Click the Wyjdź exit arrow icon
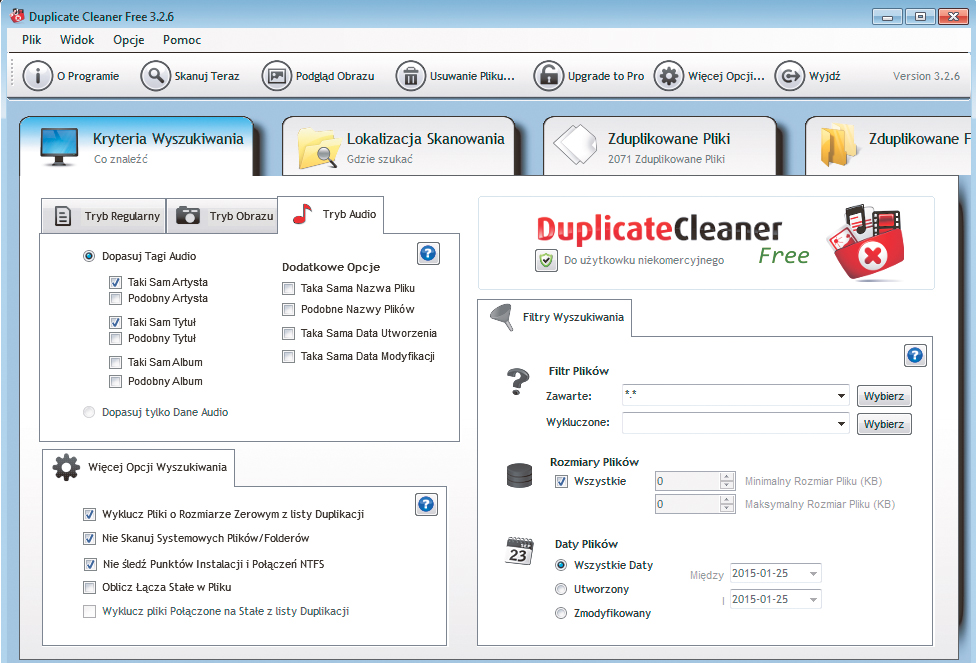 pos(790,76)
